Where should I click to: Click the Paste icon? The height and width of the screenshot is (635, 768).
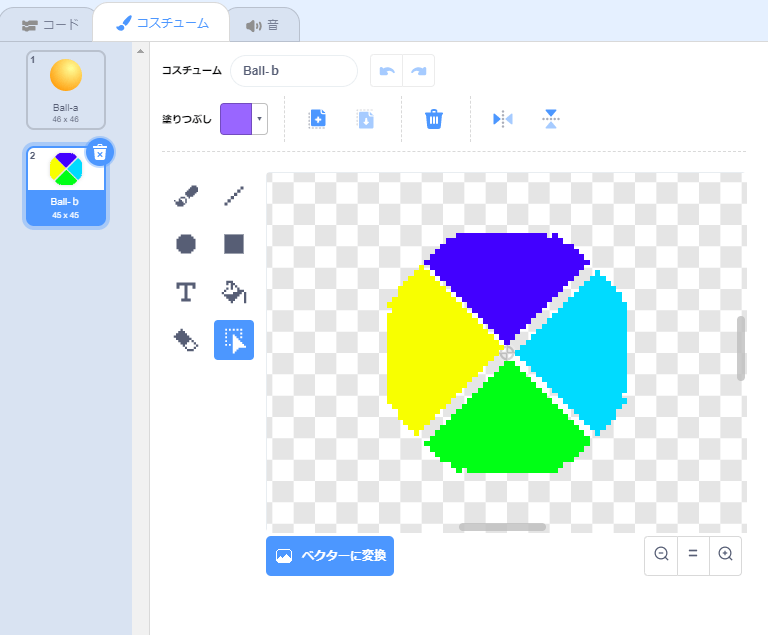(x=366, y=119)
